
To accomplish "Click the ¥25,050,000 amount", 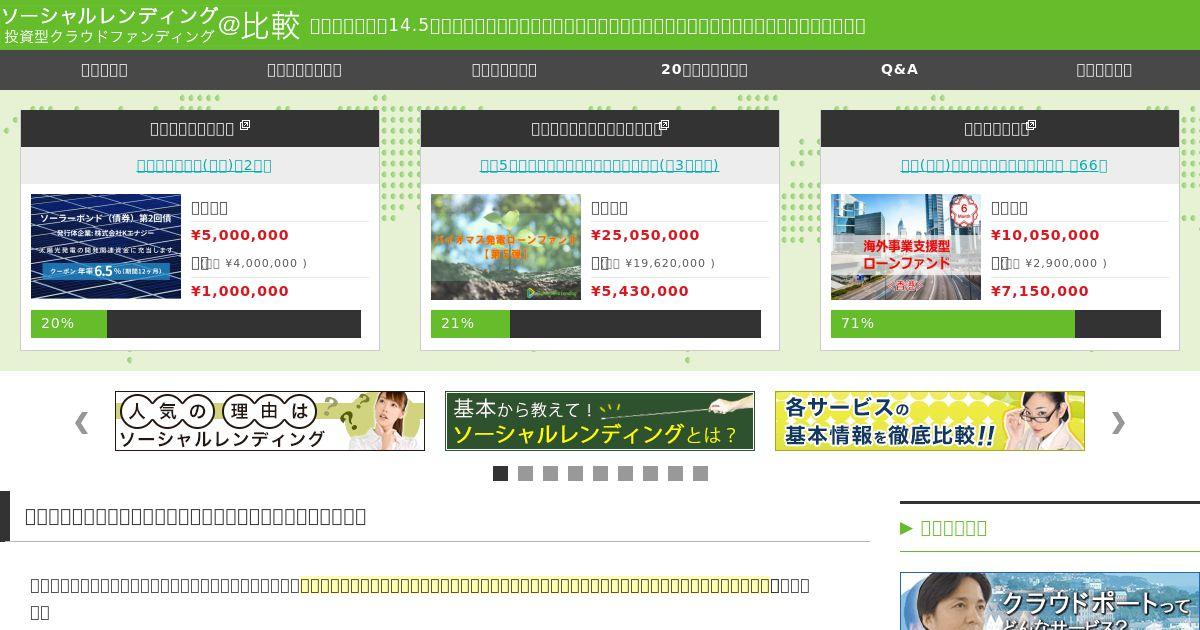I will (x=645, y=235).
